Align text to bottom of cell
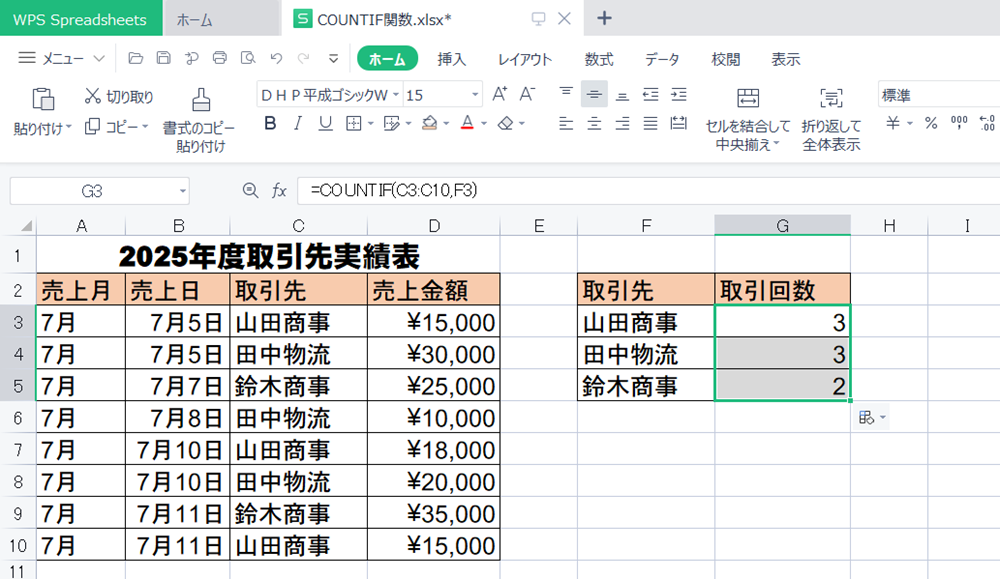Screen dimensions: 1000x579 622,95
